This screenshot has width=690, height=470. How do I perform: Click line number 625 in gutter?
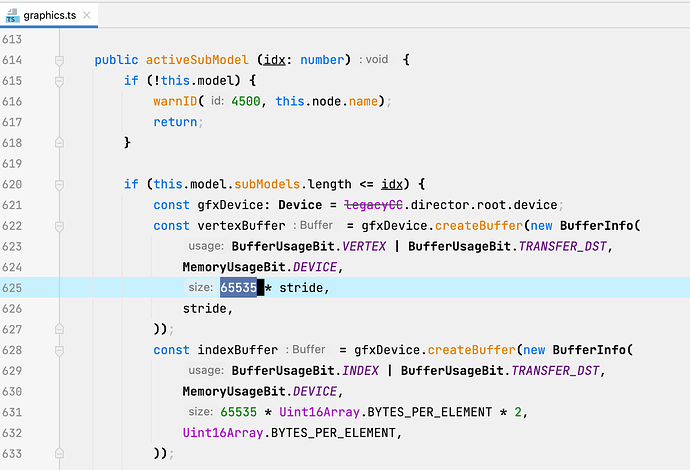coord(12,288)
